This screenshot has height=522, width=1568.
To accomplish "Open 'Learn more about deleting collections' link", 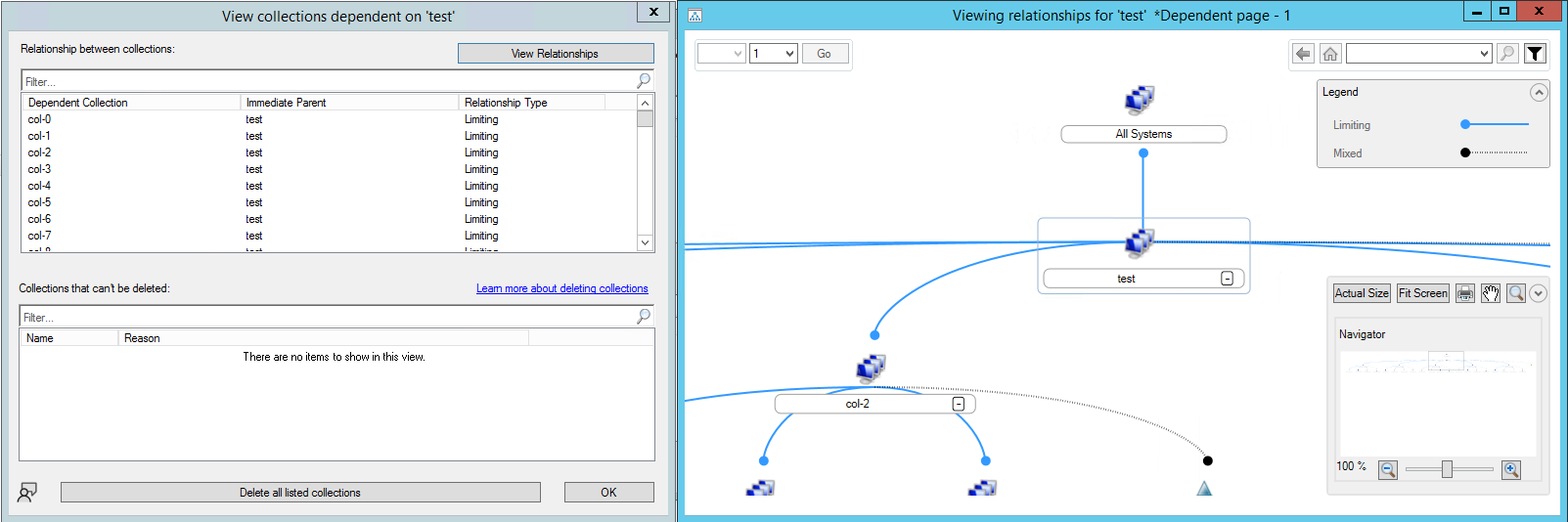I will click(x=561, y=288).
